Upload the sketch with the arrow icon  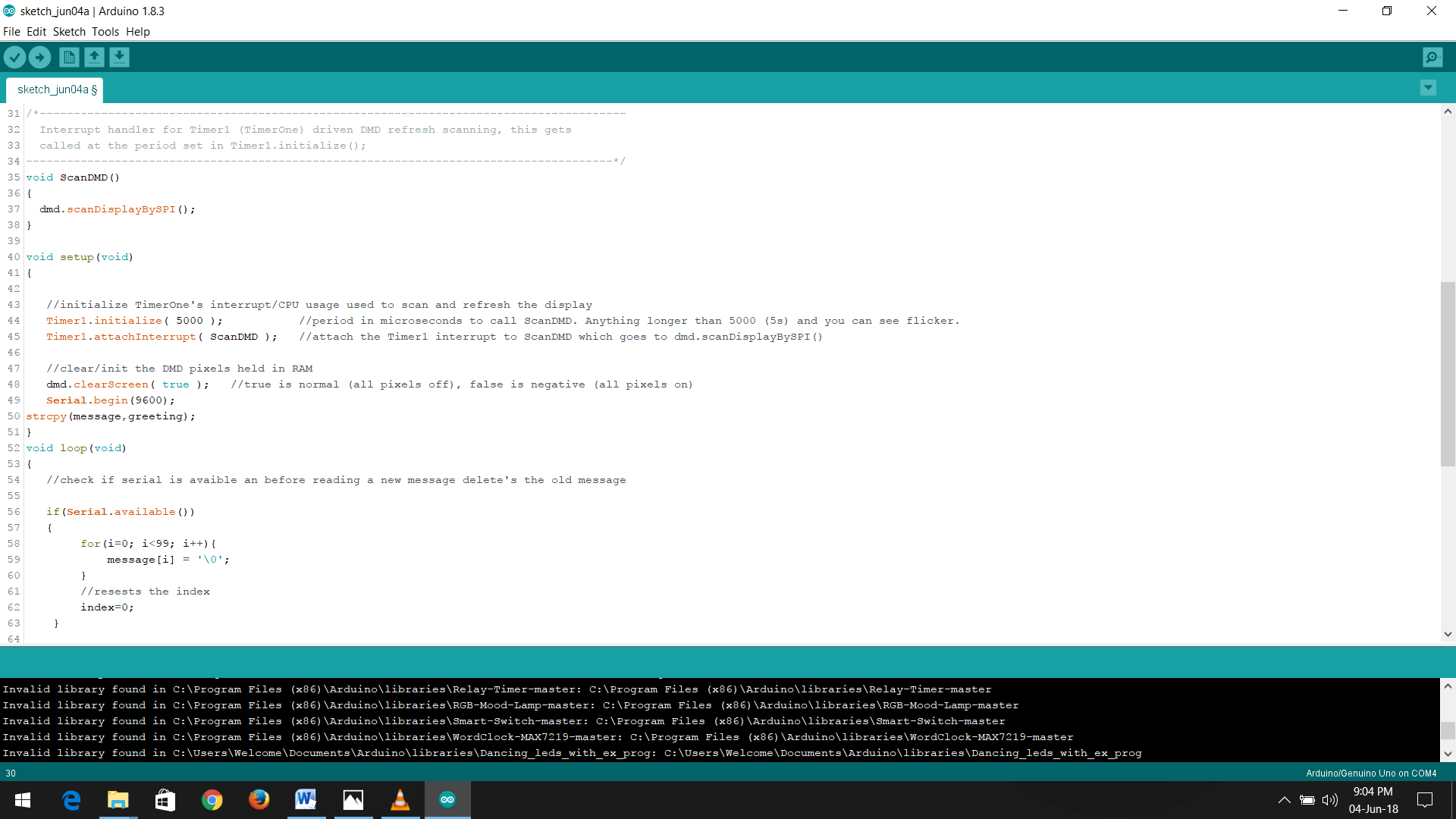coord(39,57)
